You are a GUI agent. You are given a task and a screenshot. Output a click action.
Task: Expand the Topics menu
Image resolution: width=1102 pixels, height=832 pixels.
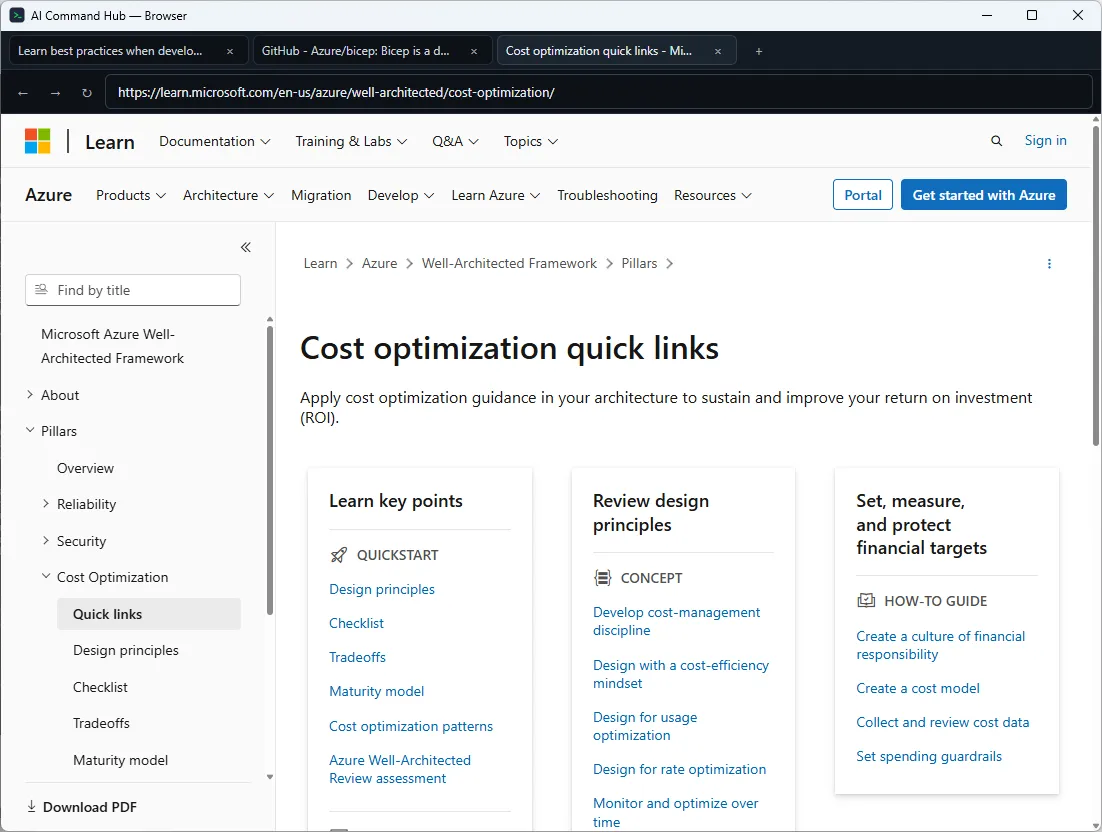click(531, 141)
